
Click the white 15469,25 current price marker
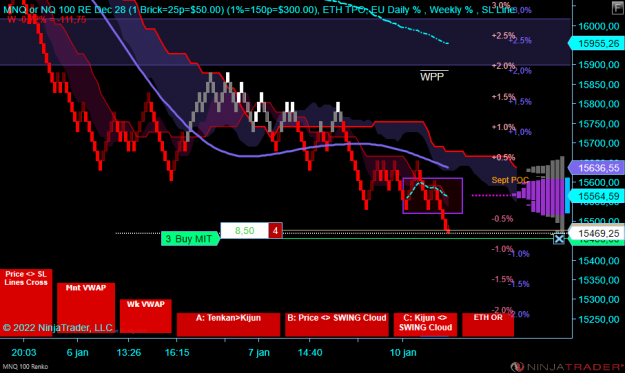[x=596, y=233]
